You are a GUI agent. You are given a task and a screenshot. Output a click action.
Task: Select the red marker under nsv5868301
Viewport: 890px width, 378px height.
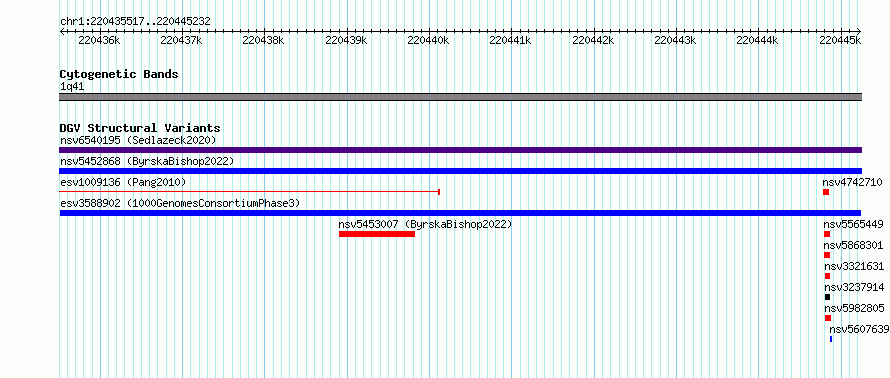click(x=827, y=255)
